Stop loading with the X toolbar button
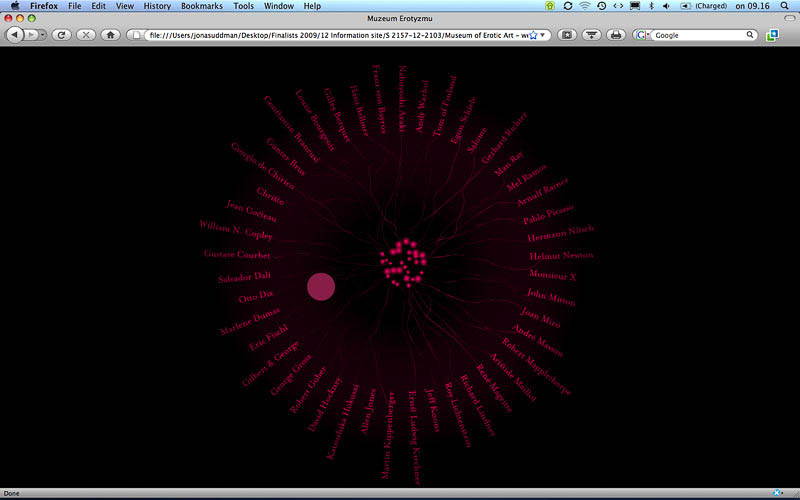Viewport: 800px width, 500px height. [x=86, y=35]
